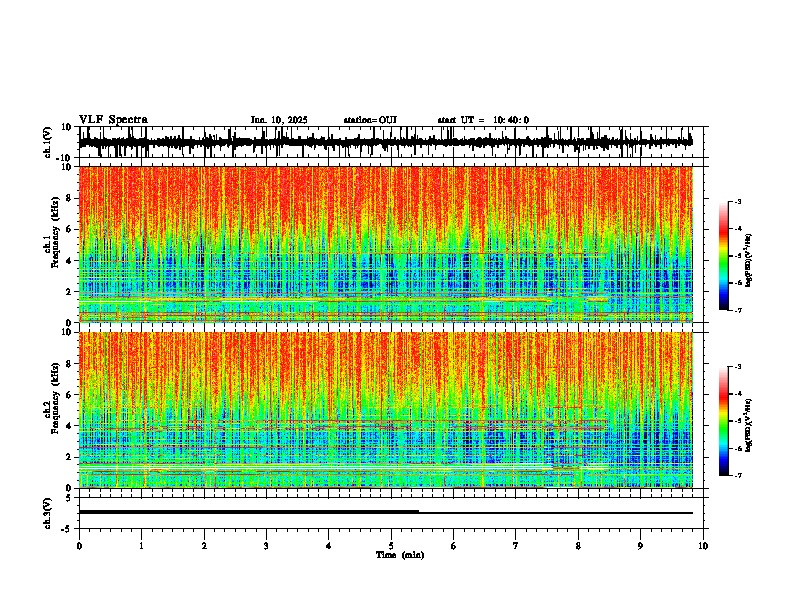Click the "-4" label on ch.2 colorbar
The width and height of the screenshot is (792, 612).
(738, 394)
